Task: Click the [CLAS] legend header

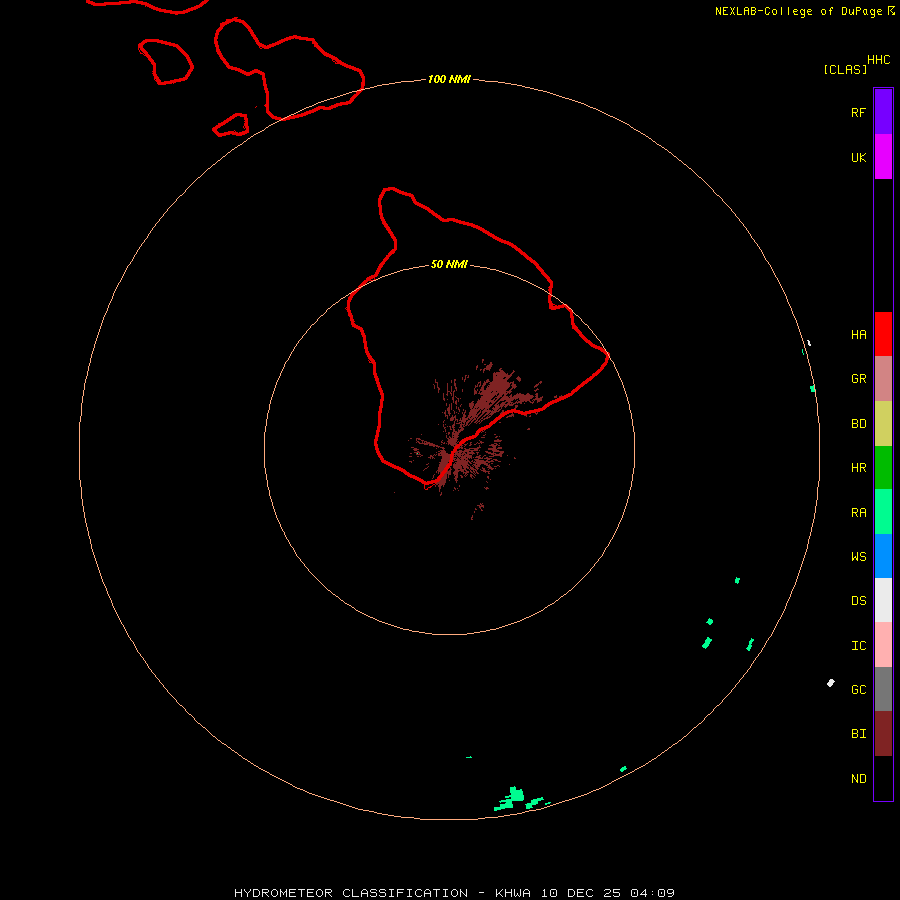Action: tap(845, 69)
